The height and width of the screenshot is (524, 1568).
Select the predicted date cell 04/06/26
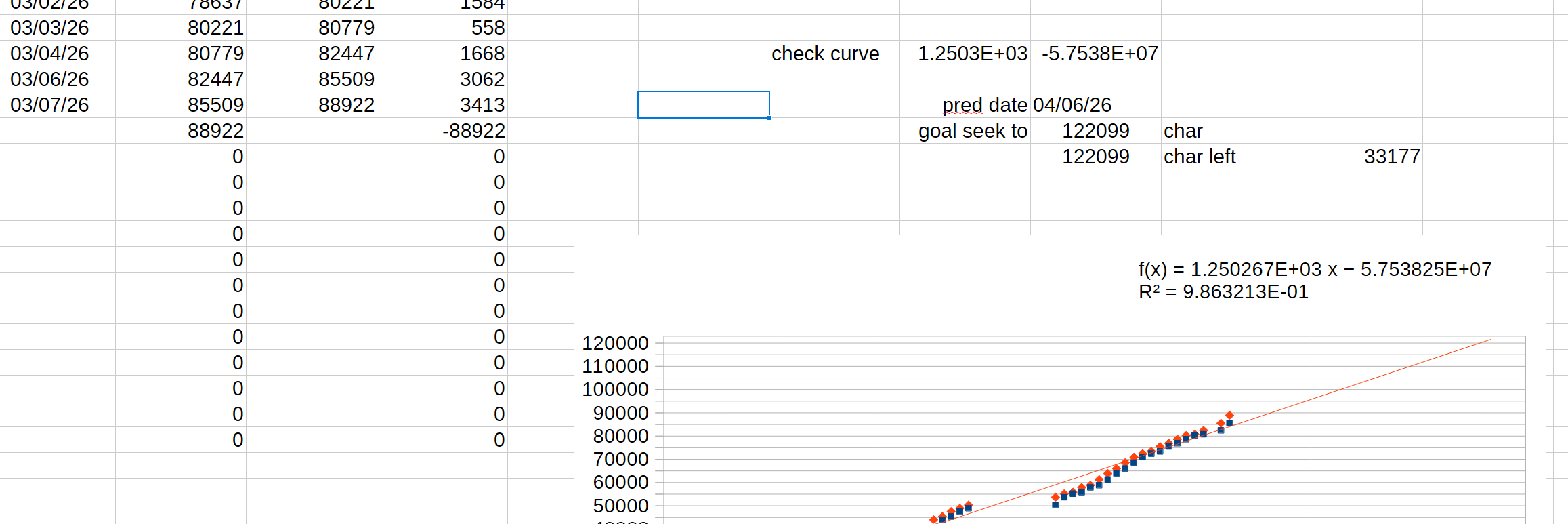pos(1072,105)
